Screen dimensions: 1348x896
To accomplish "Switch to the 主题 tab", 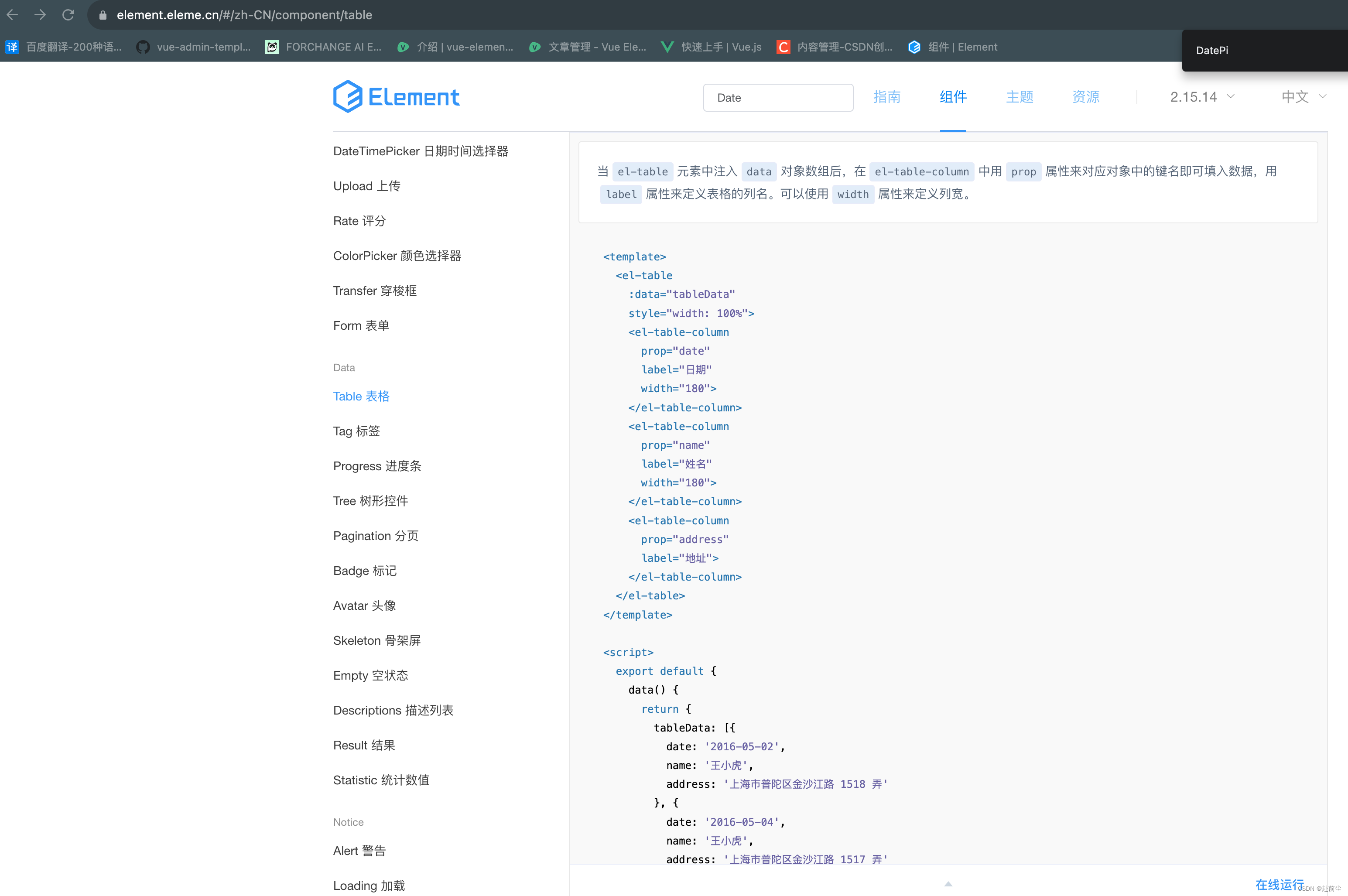I will point(1020,96).
